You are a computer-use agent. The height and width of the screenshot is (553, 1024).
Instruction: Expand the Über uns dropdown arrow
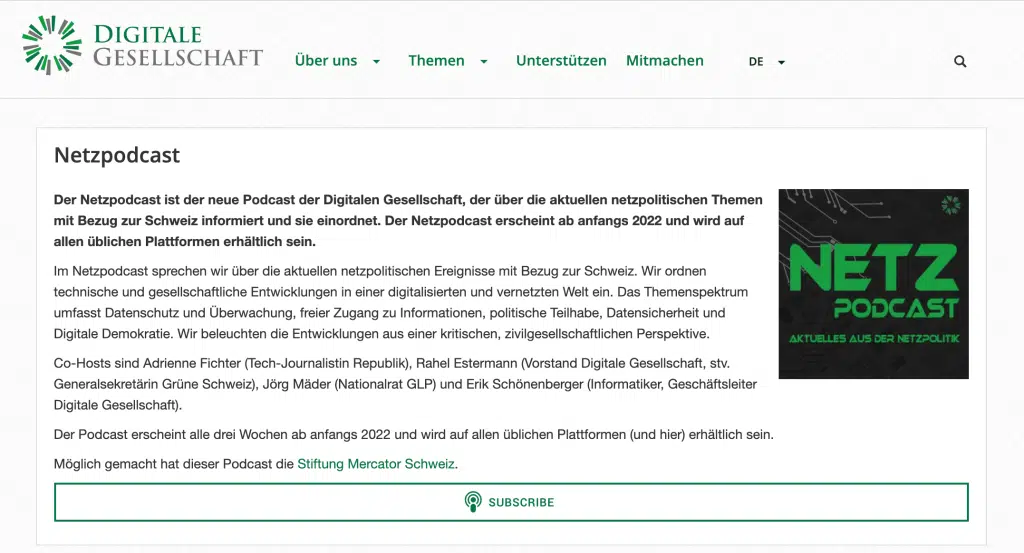click(x=376, y=62)
